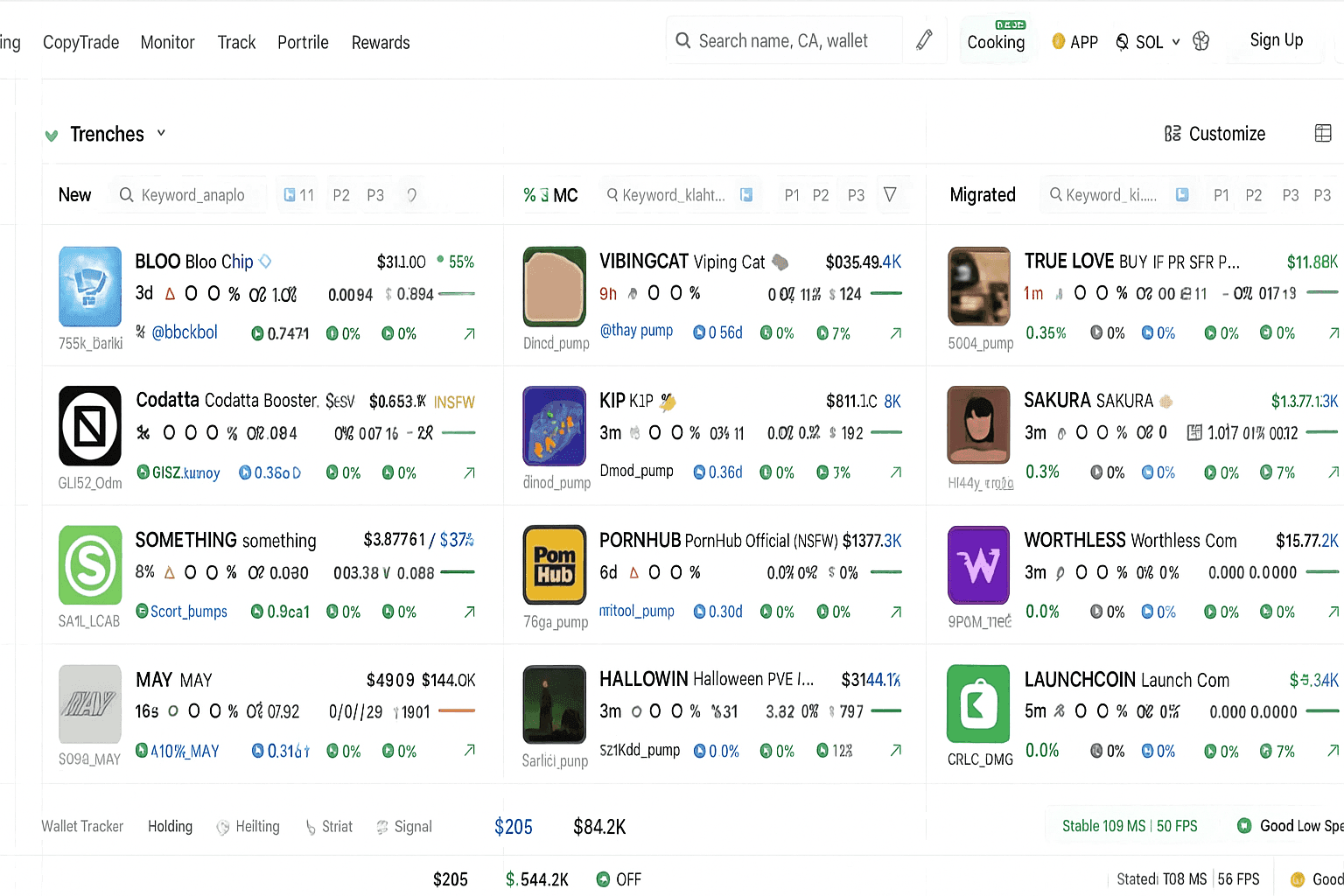Click the verified diamond icon next to Bloo Chip
The width and height of the screenshot is (1344, 896).
pyautogui.click(x=265, y=261)
